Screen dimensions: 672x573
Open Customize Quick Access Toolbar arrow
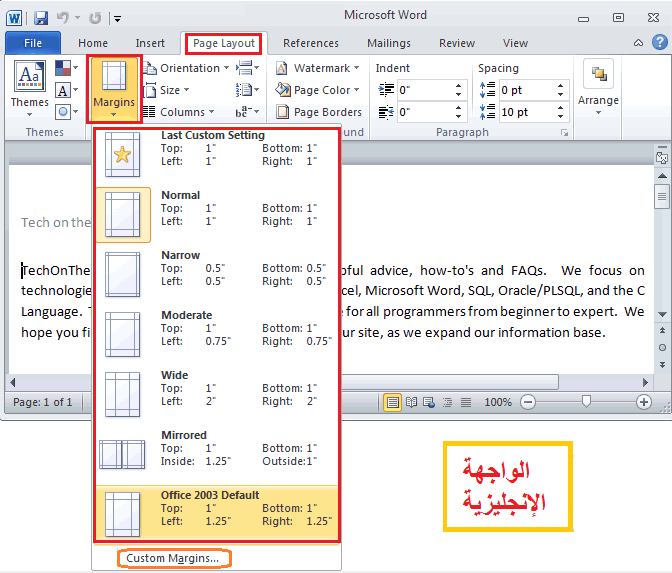(117, 18)
